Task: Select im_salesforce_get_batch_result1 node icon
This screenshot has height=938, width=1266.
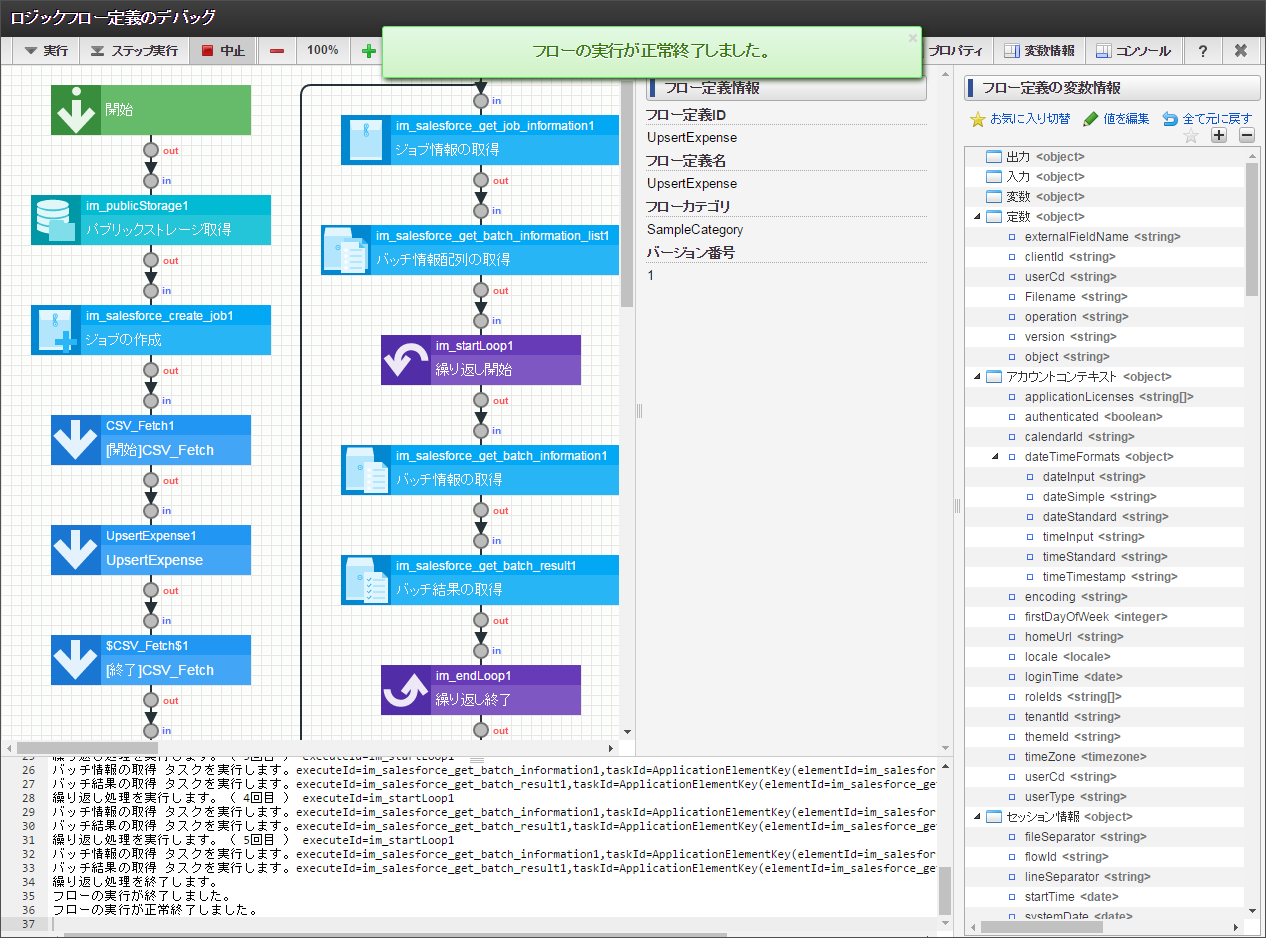Action: 366,580
